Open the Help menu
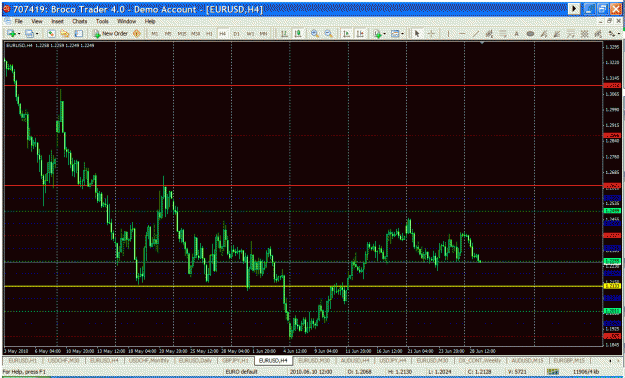The width and height of the screenshot is (625, 378). [150, 21]
